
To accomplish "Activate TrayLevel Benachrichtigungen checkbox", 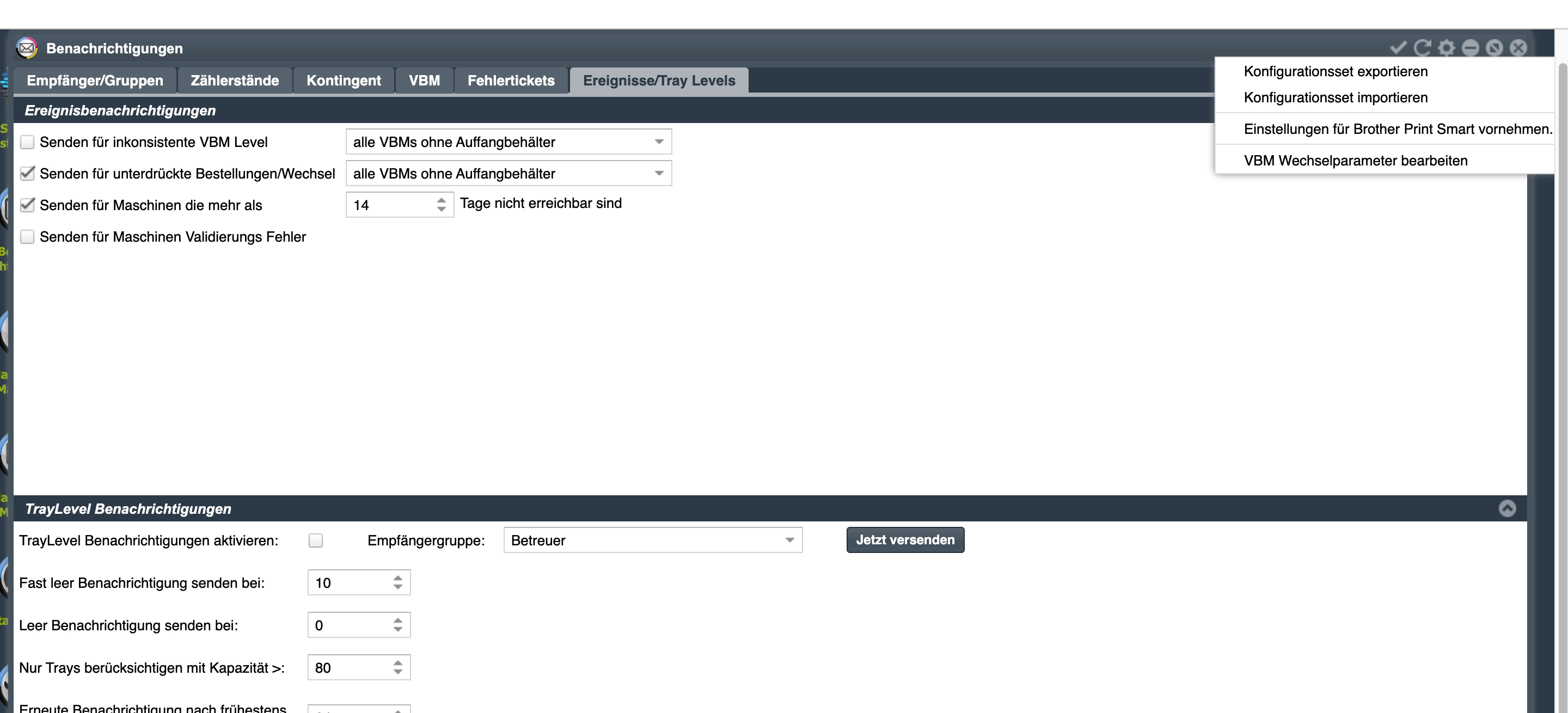I will pos(315,540).
